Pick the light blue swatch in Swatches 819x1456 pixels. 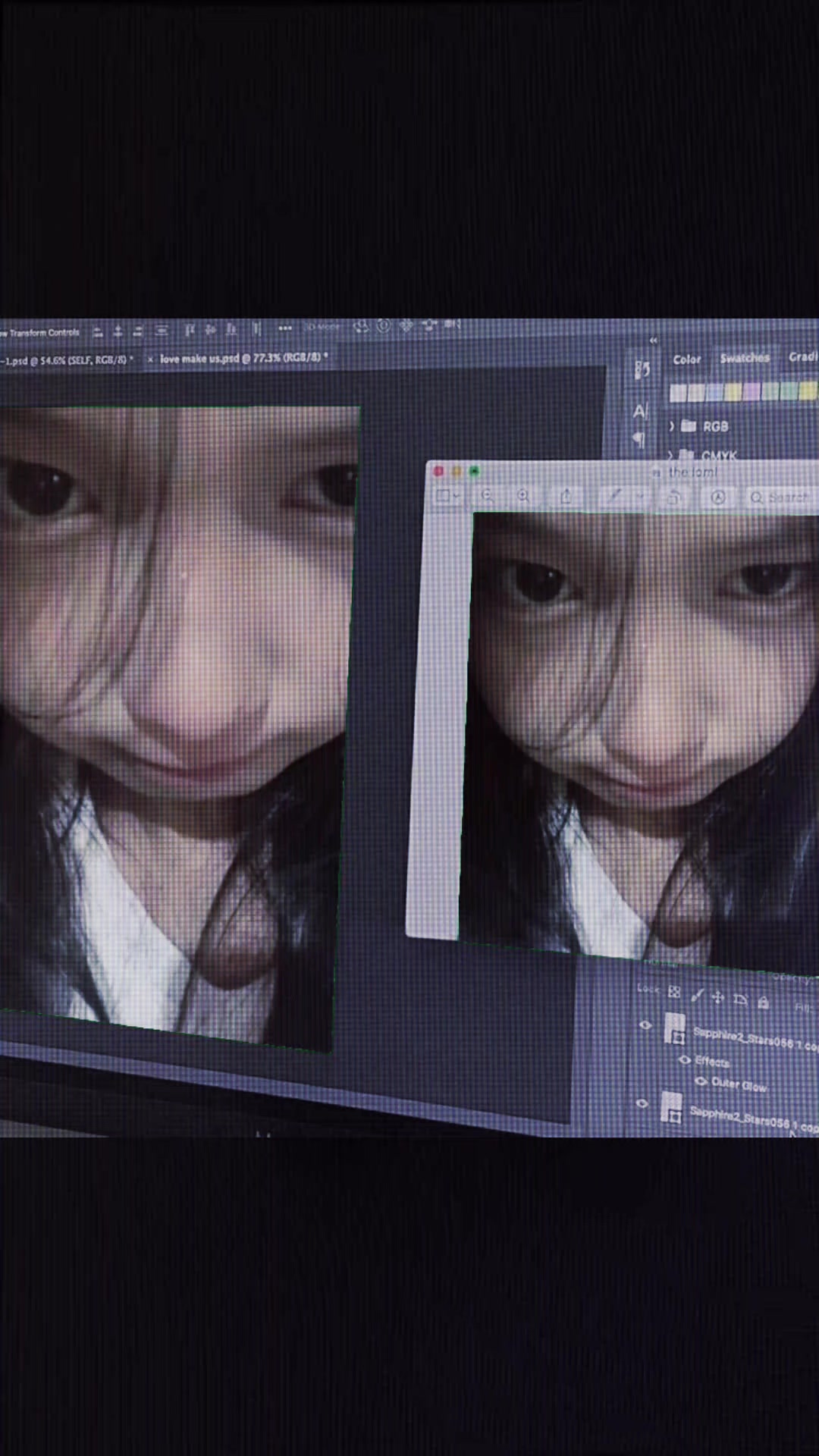click(x=714, y=392)
